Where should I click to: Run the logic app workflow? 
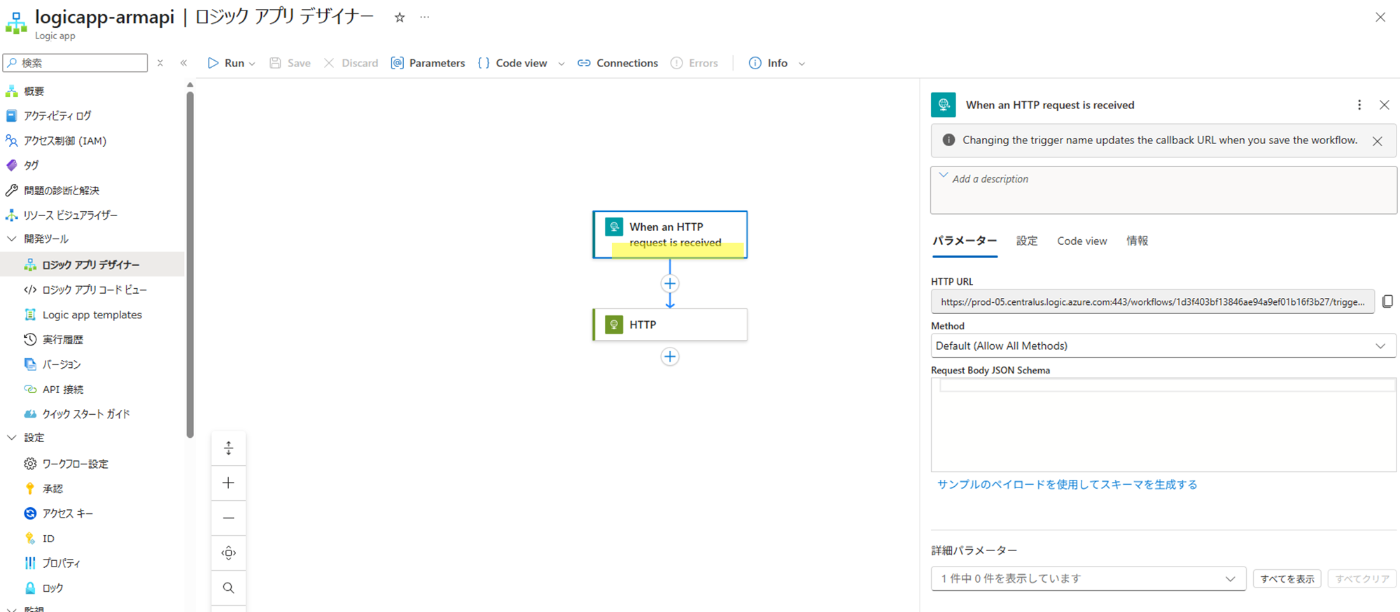(x=225, y=63)
